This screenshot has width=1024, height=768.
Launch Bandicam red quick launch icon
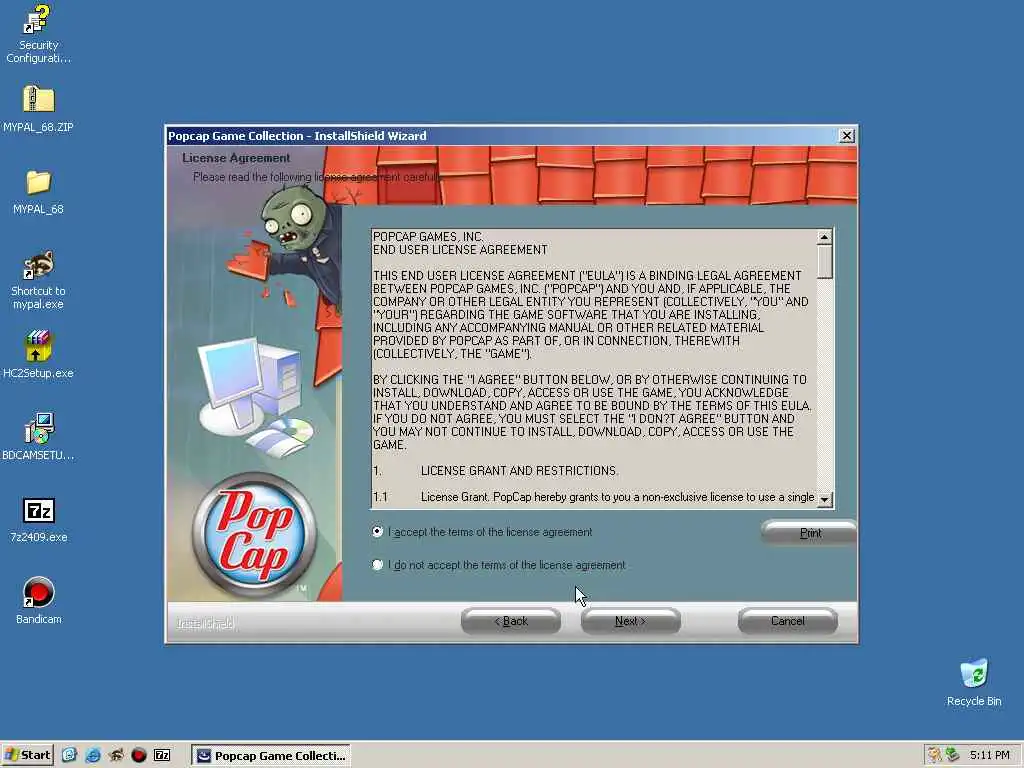pos(138,756)
